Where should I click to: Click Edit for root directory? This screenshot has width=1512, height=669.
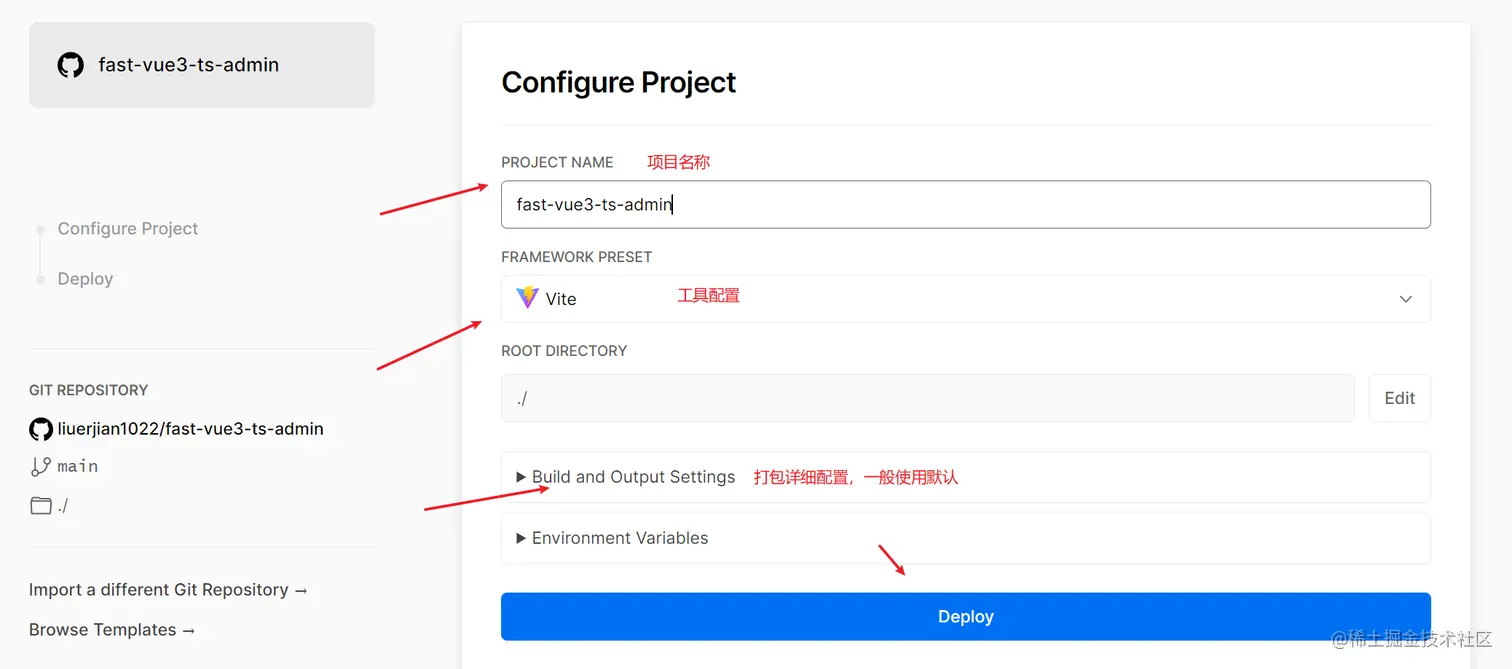1399,398
